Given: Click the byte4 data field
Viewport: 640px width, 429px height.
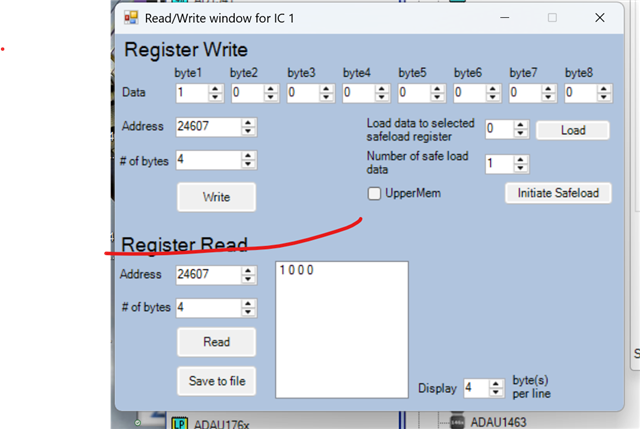Looking at the screenshot, I should 358,93.
